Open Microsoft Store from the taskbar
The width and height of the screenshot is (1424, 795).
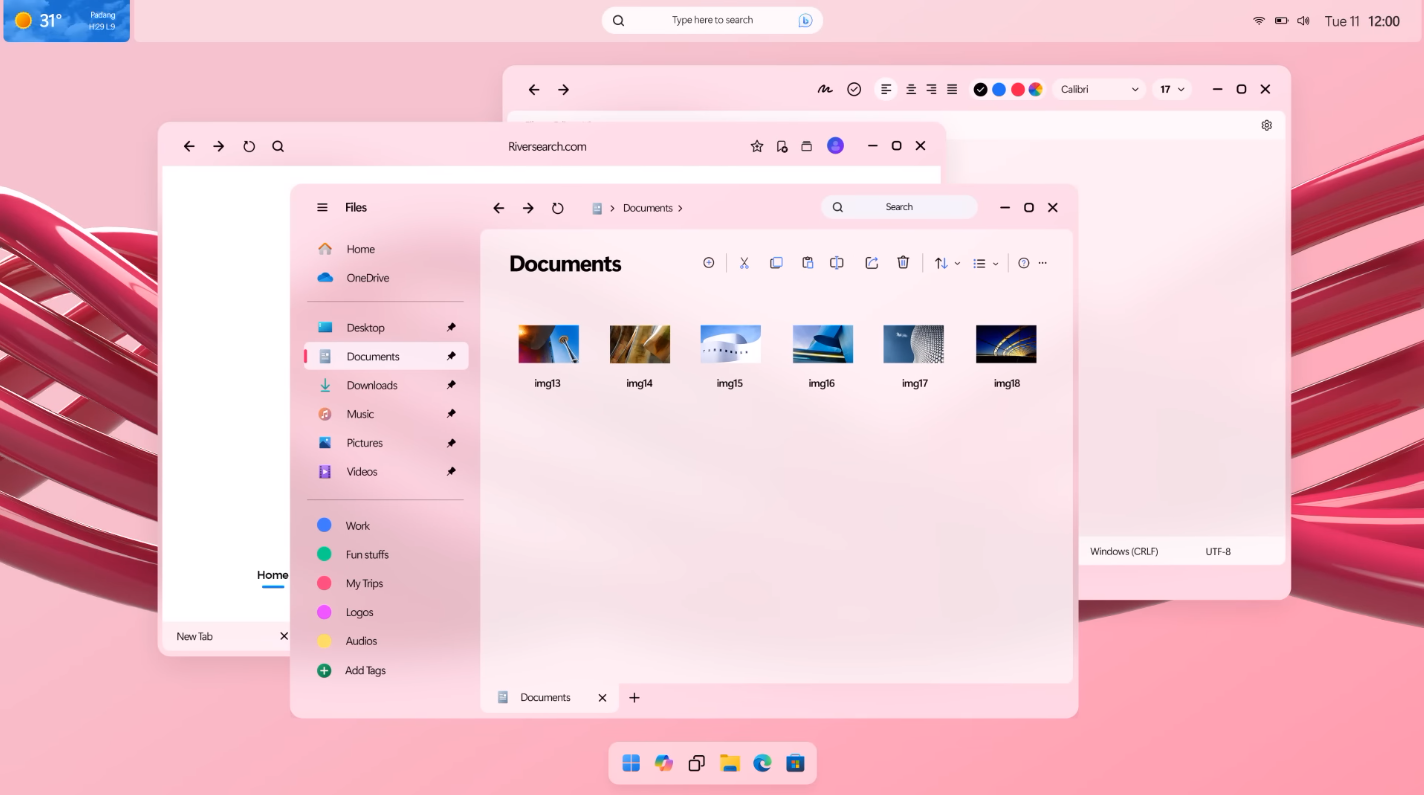795,764
